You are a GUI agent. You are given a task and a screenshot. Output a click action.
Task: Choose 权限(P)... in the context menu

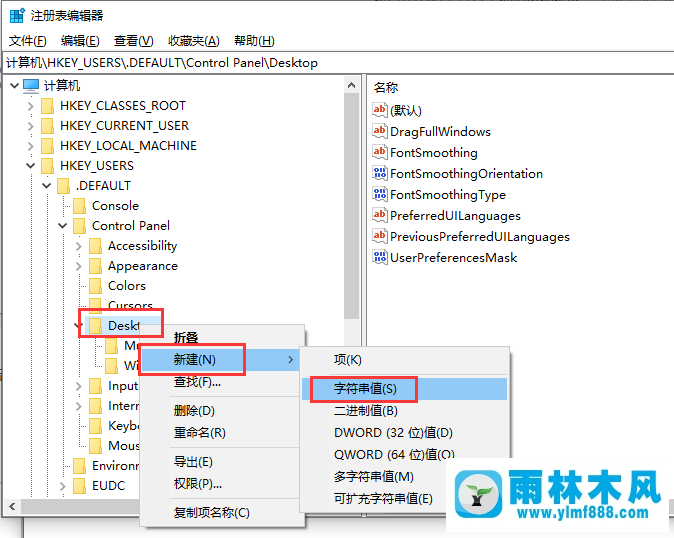point(221,484)
